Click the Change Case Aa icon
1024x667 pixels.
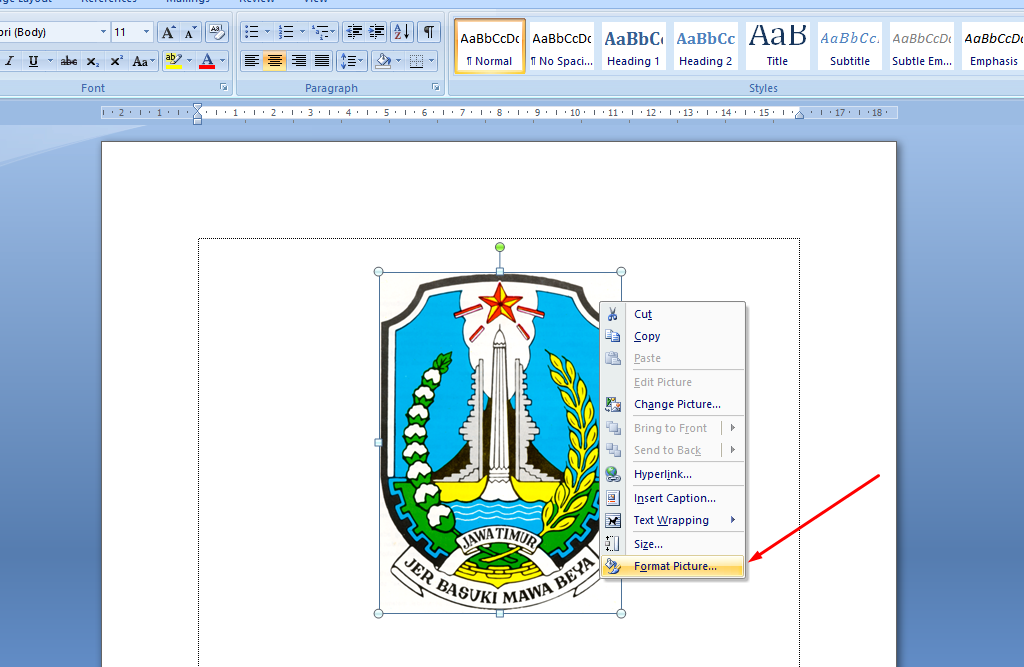point(140,61)
